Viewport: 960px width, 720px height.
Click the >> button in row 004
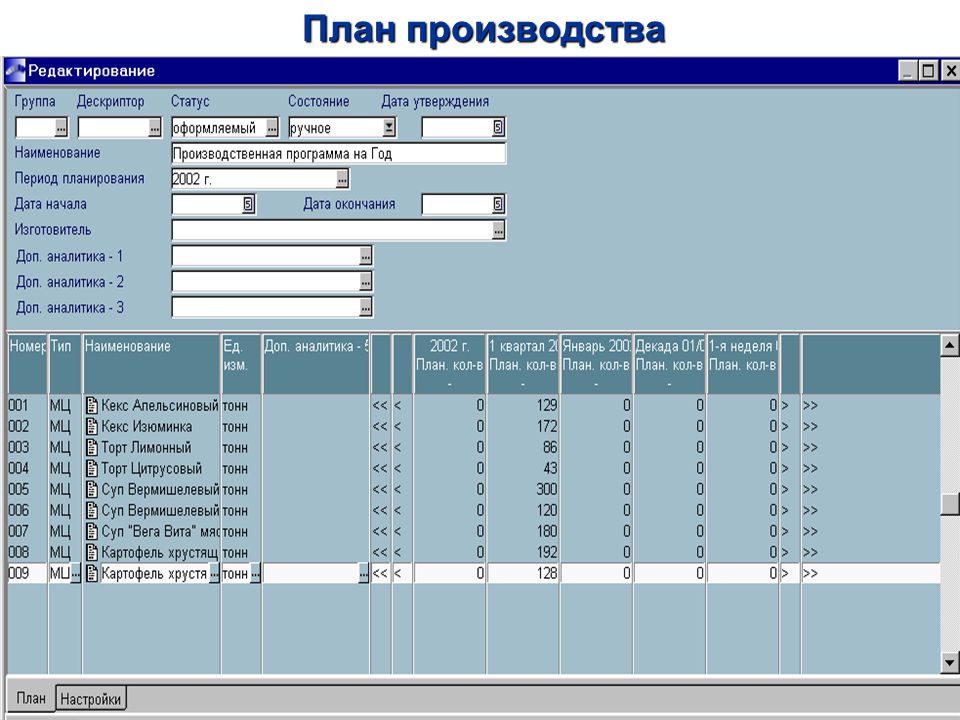point(810,468)
